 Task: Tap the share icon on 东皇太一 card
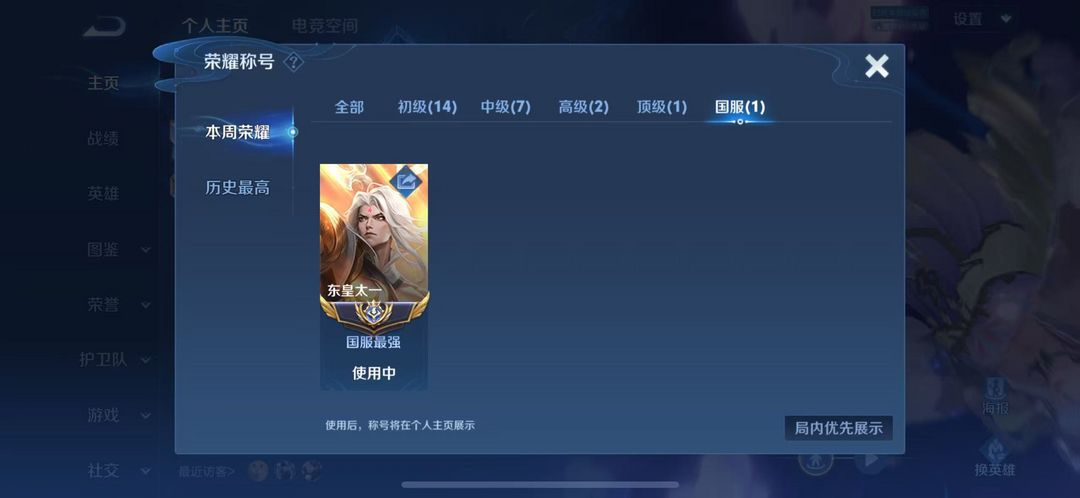pos(407,181)
